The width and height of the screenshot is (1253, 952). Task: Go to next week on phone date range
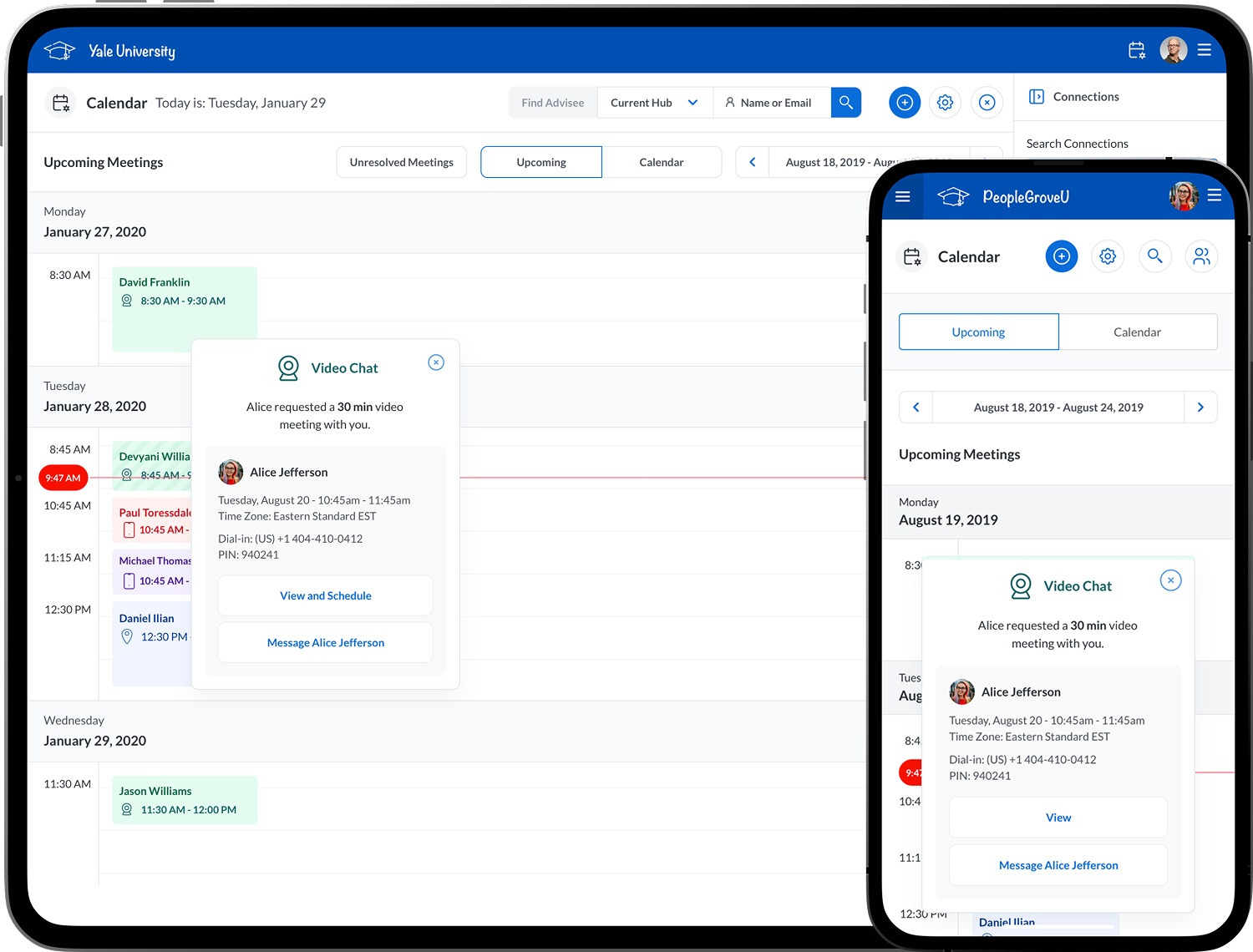coord(1200,408)
